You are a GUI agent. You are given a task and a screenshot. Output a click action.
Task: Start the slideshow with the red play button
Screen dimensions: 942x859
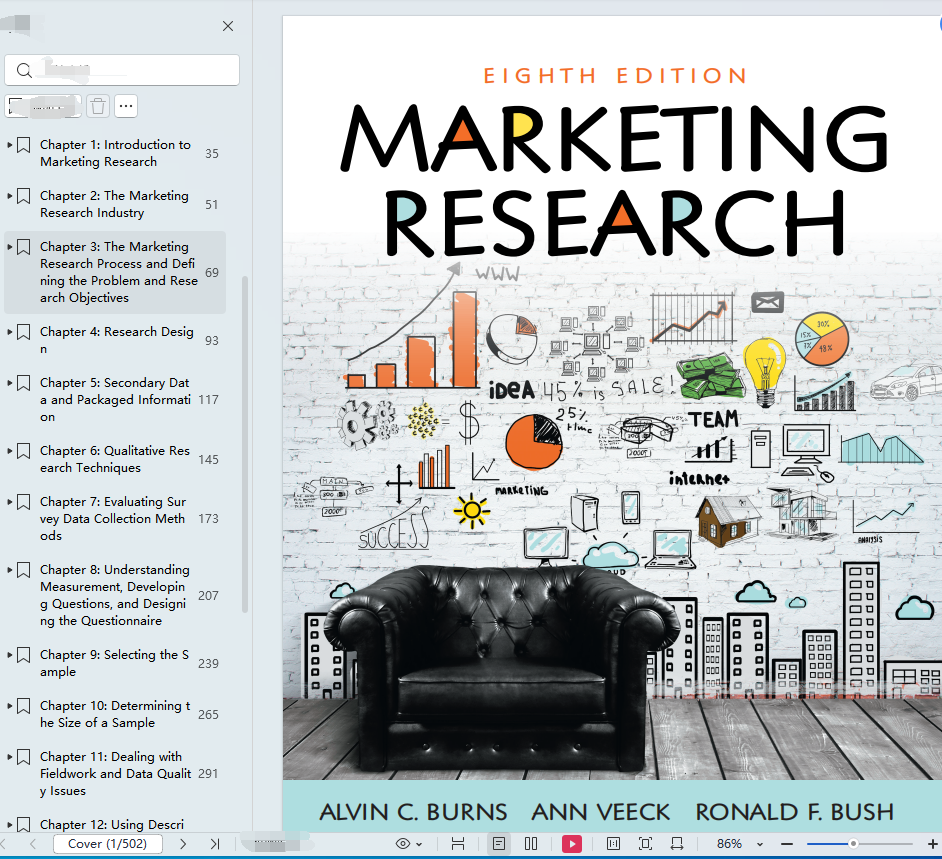[571, 844]
